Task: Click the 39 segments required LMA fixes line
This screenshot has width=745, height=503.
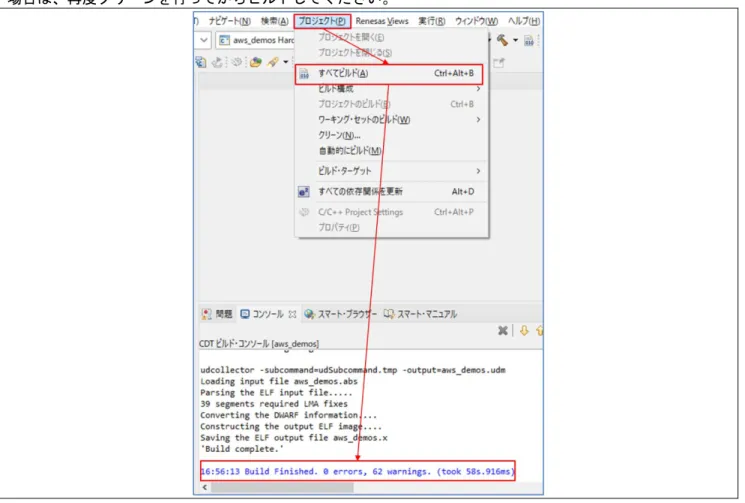Action: 274,404
